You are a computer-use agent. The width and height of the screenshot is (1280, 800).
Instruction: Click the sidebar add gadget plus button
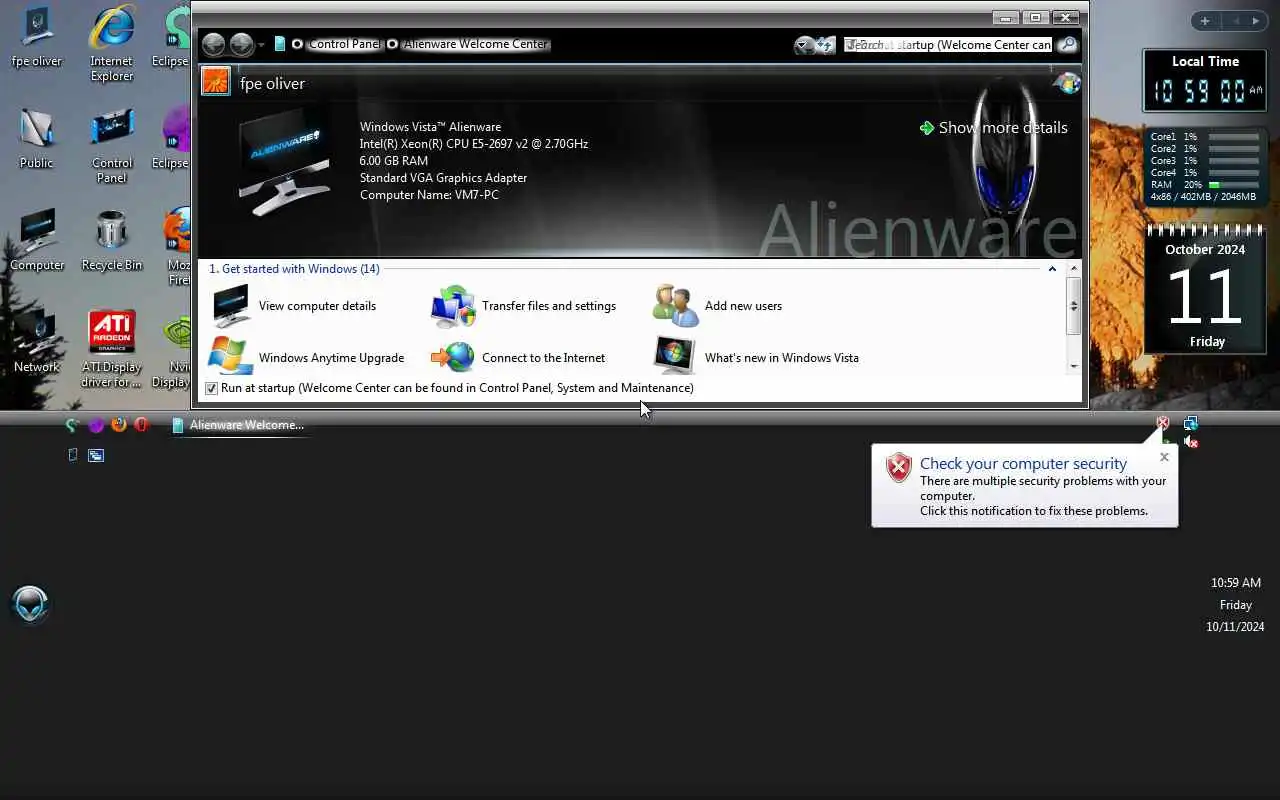[x=1205, y=21]
